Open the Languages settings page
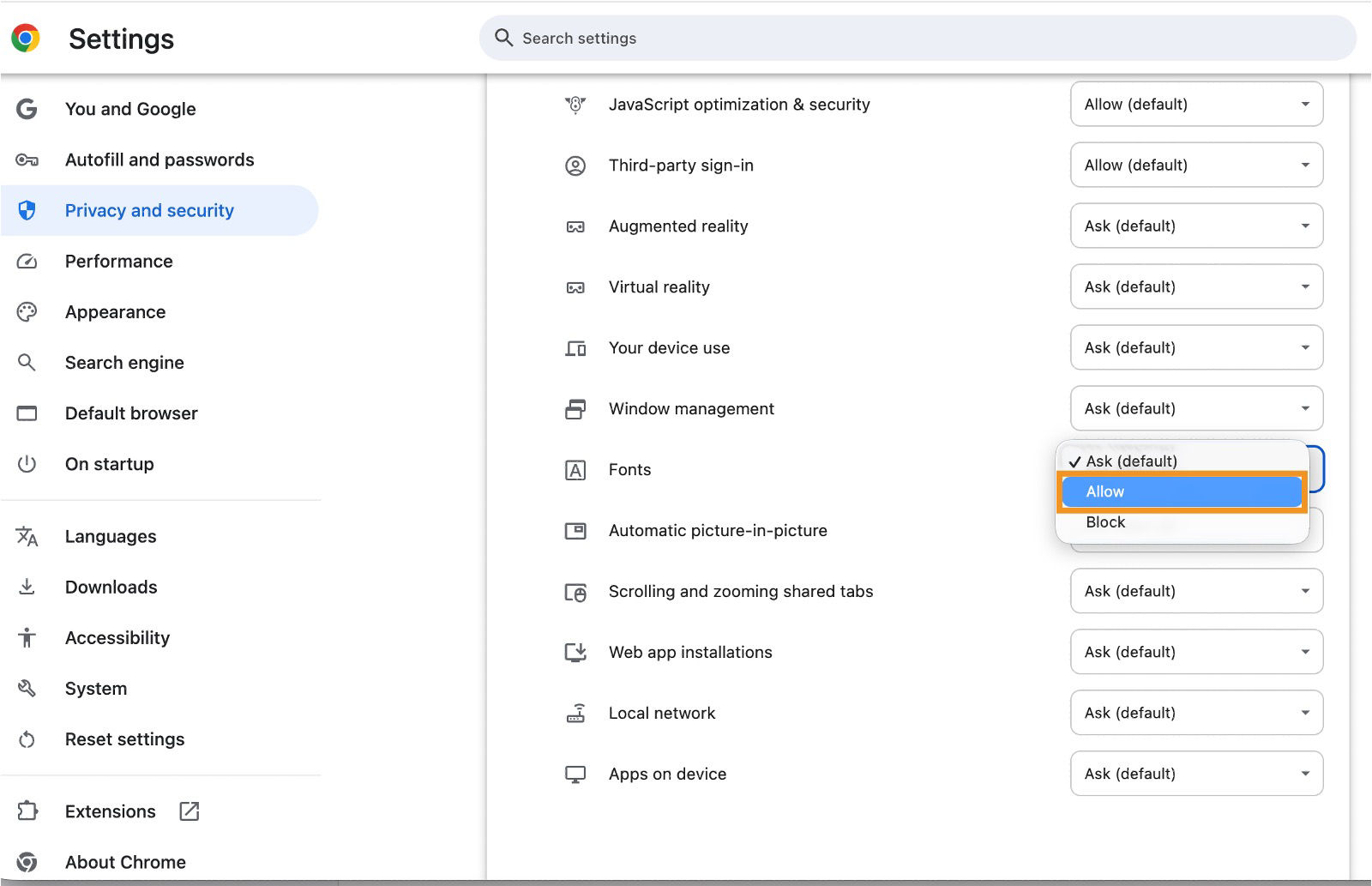 111,536
